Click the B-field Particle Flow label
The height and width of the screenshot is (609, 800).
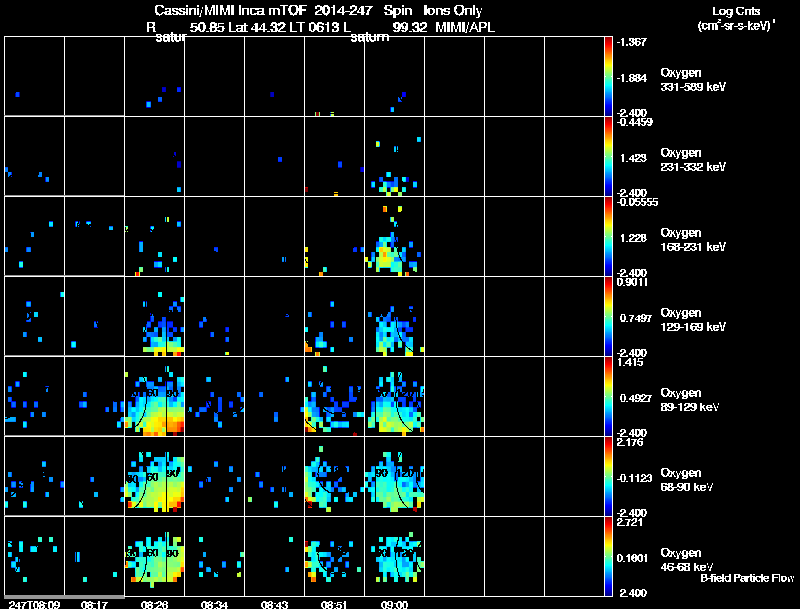747,578
